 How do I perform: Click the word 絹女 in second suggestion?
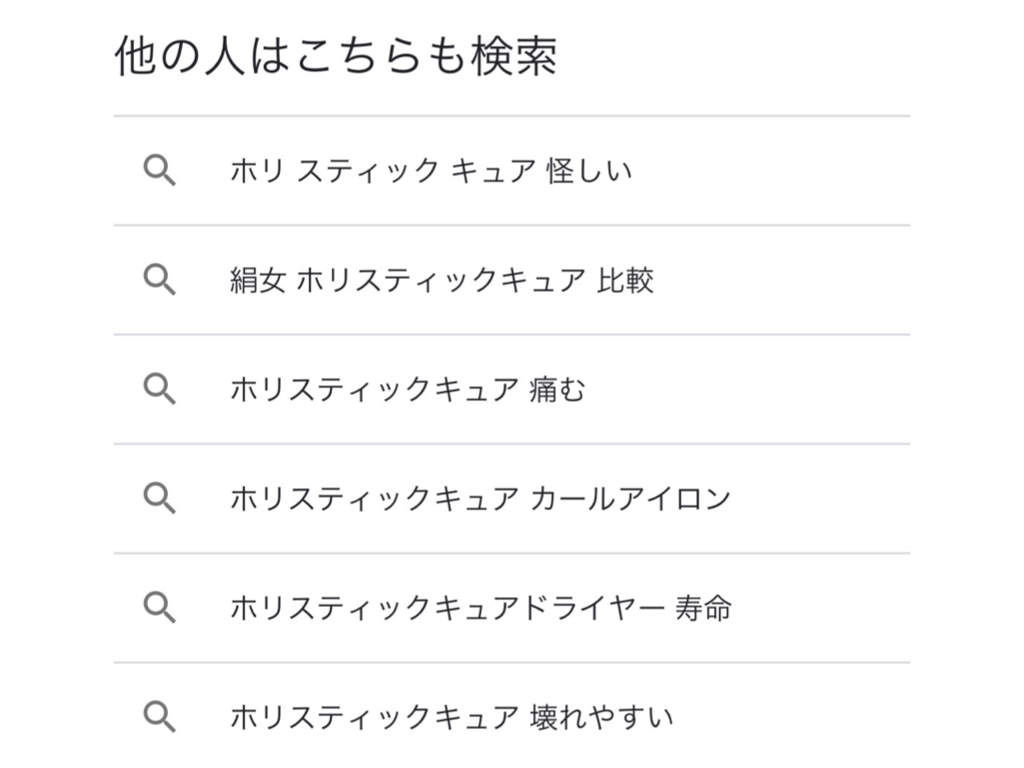coord(258,280)
